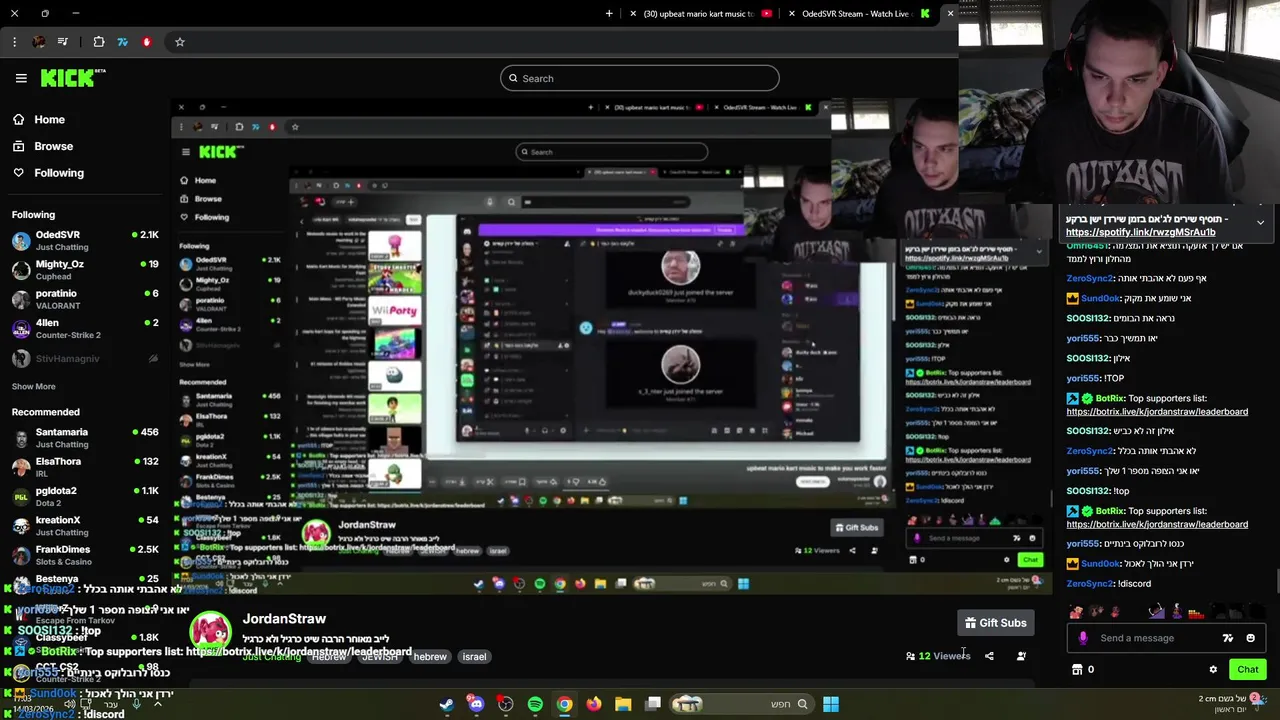Open OdedSVR channel in Following list
1280x720 pixels.
(x=85, y=240)
